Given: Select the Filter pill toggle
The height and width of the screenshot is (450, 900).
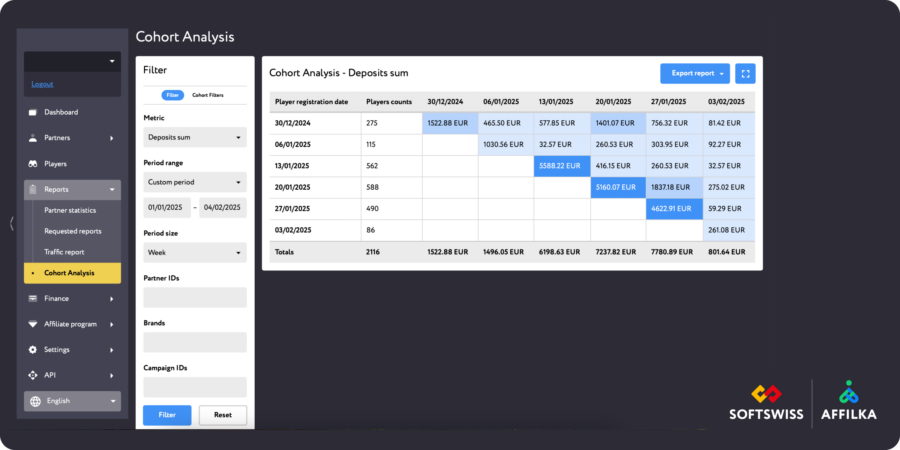Looking at the screenshot, I should pyautogui.click(x=172, y=95).
